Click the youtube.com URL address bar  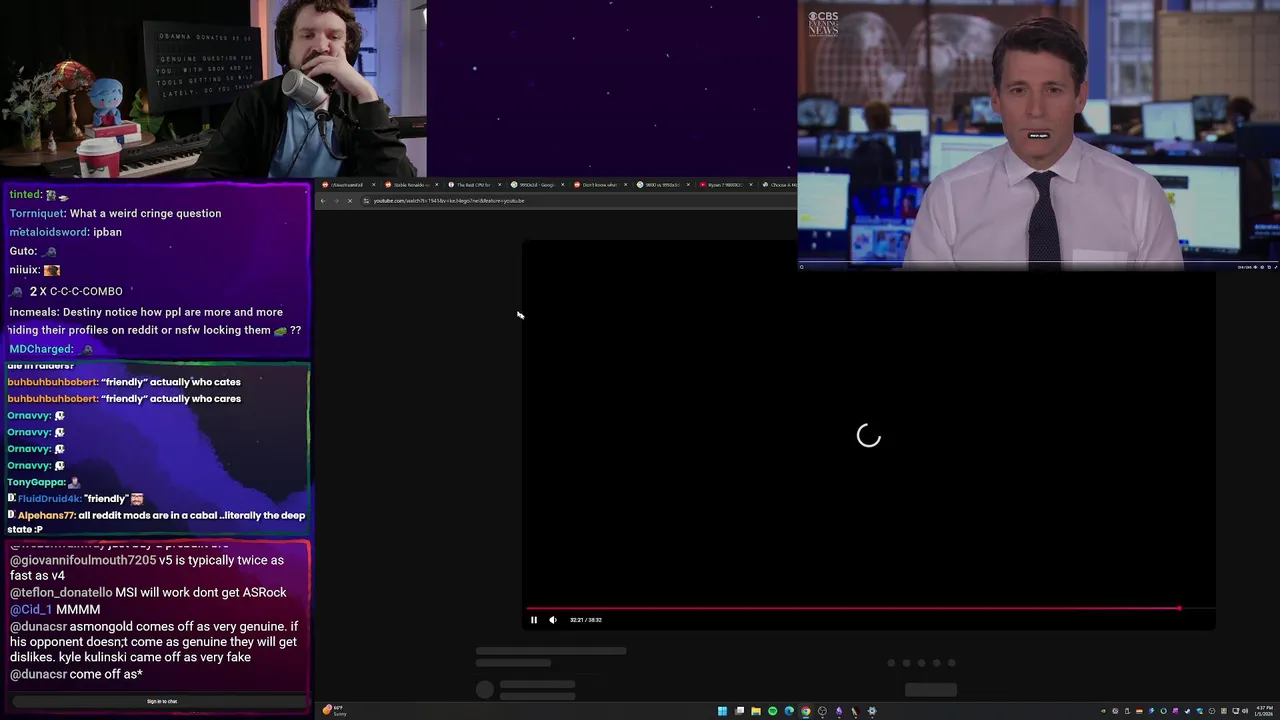pos(580,201)
